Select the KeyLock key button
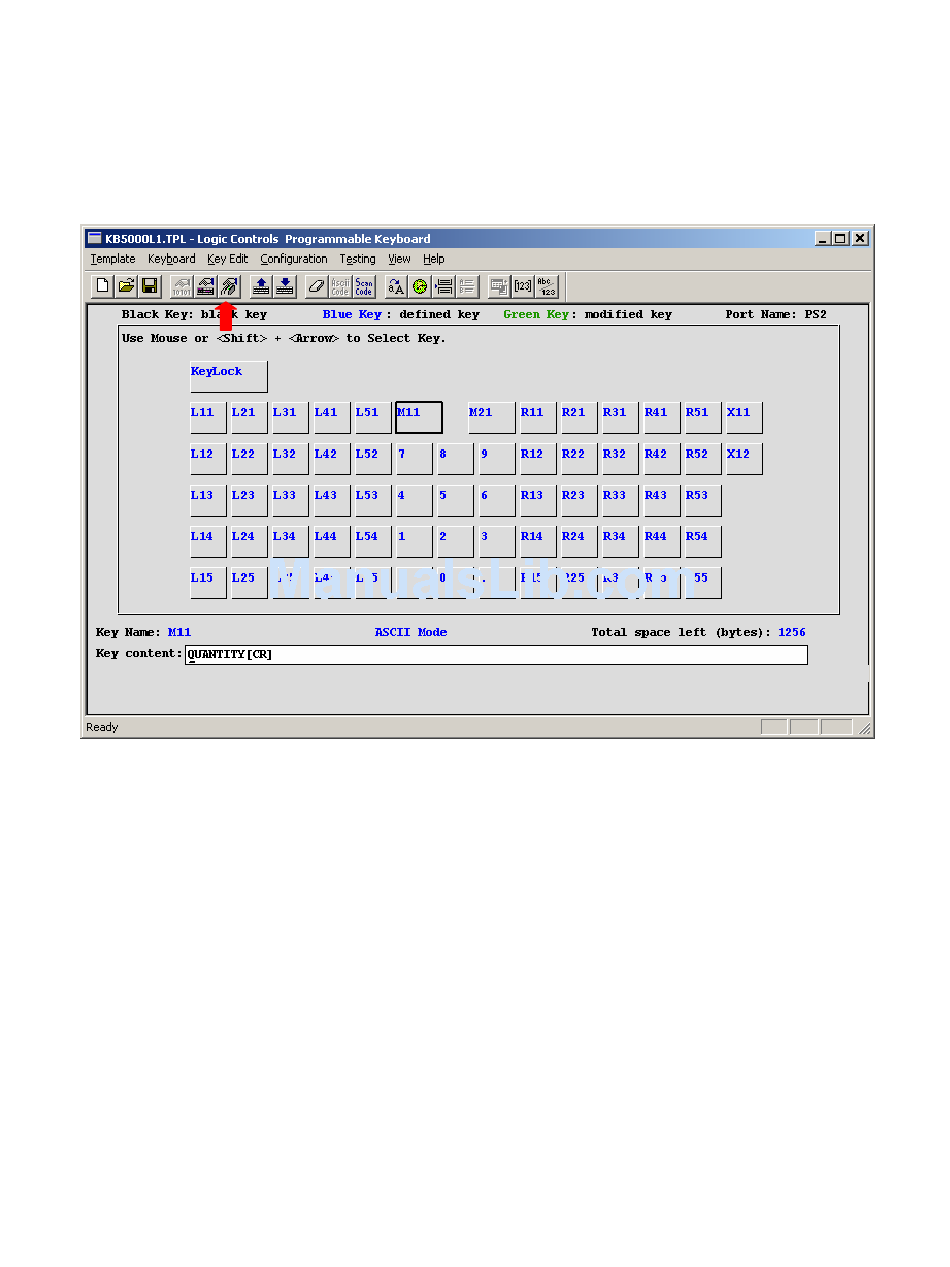950x1267 pixels. point(229,377)
